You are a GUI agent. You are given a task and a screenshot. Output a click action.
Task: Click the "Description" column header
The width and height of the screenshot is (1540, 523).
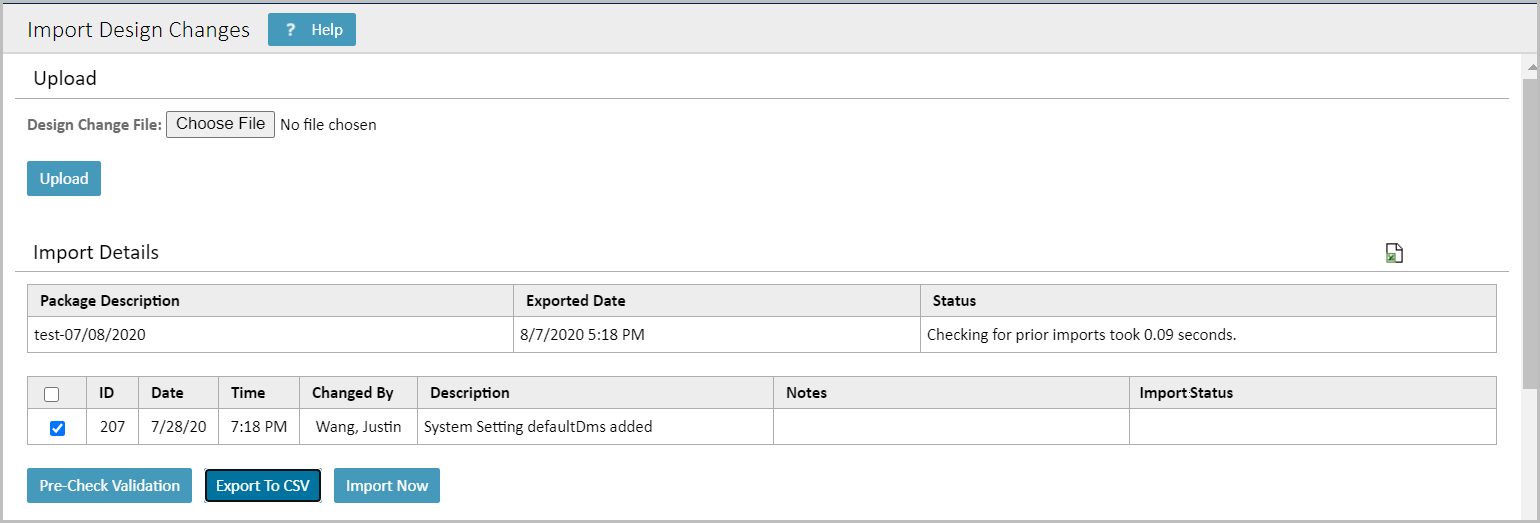tap(596, 393)
